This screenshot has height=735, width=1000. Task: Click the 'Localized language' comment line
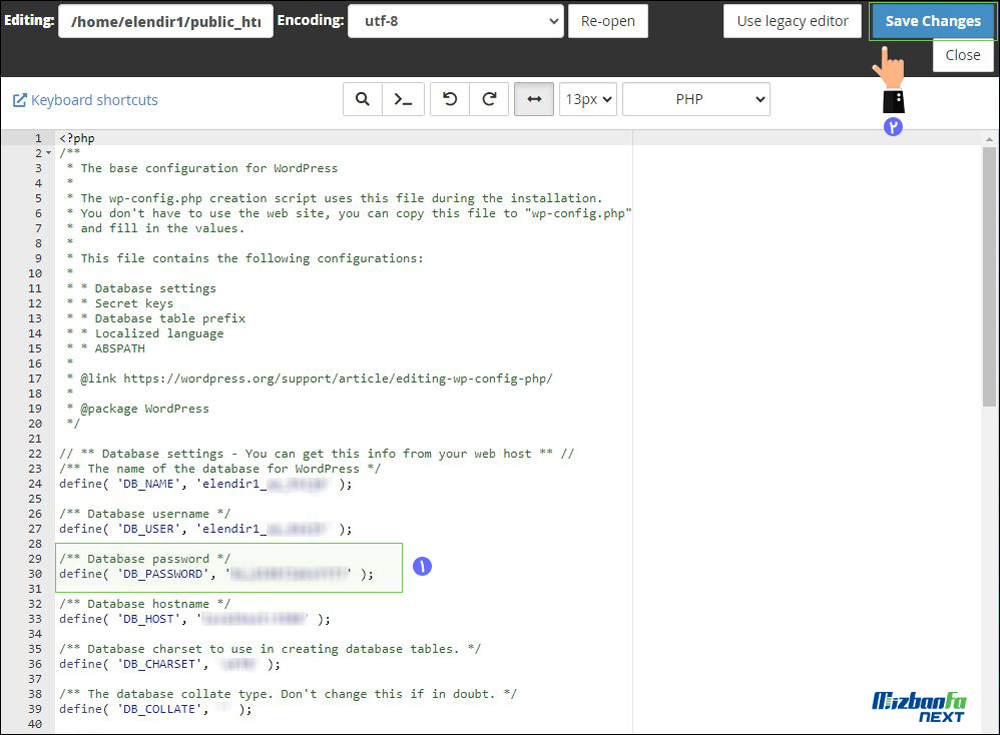[145, 334]
